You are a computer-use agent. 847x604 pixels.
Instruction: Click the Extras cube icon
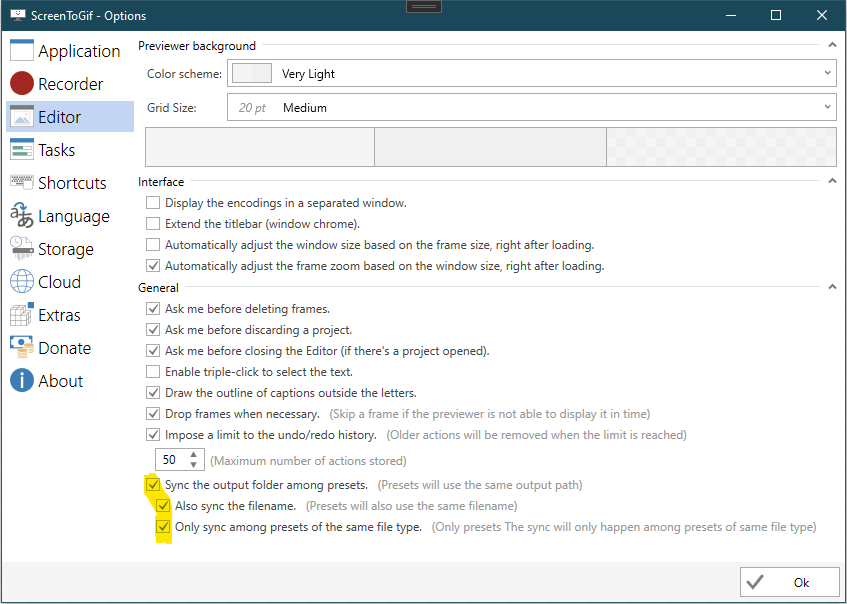pyautogui.click(x=22, y=314)
